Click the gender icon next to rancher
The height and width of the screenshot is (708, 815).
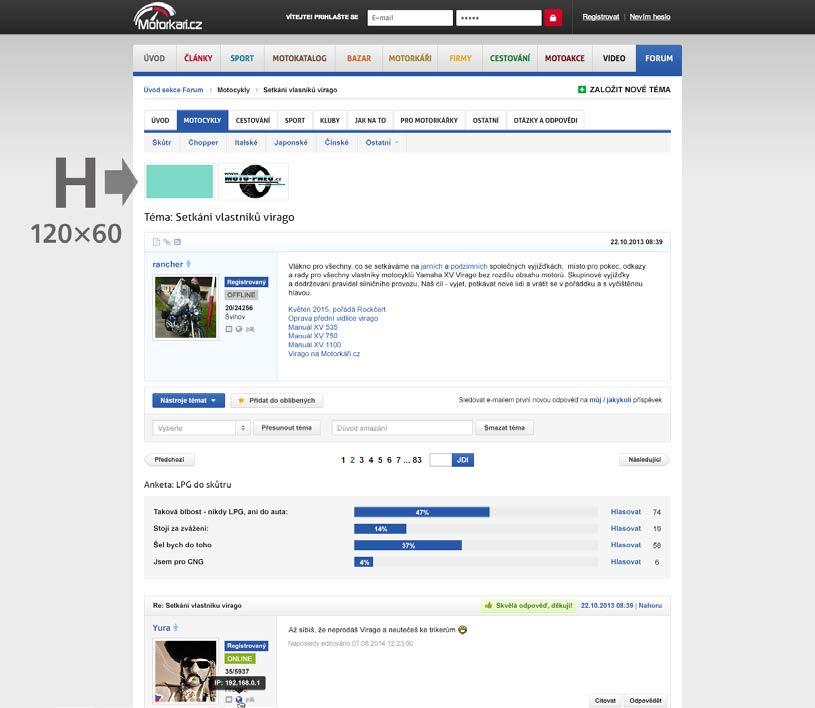(x=188, y=264)
